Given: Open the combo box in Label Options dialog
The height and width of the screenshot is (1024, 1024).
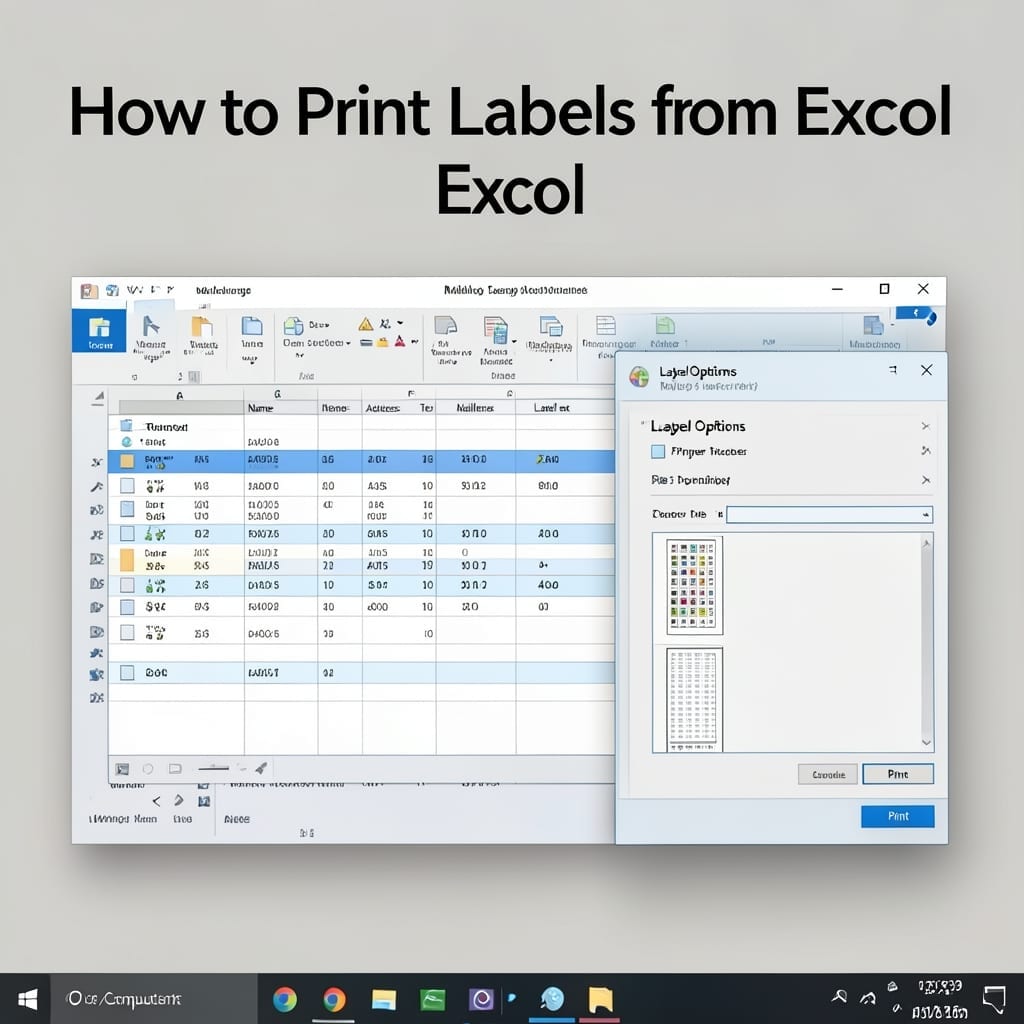Looking at the screenshot, I should [829, 515].
